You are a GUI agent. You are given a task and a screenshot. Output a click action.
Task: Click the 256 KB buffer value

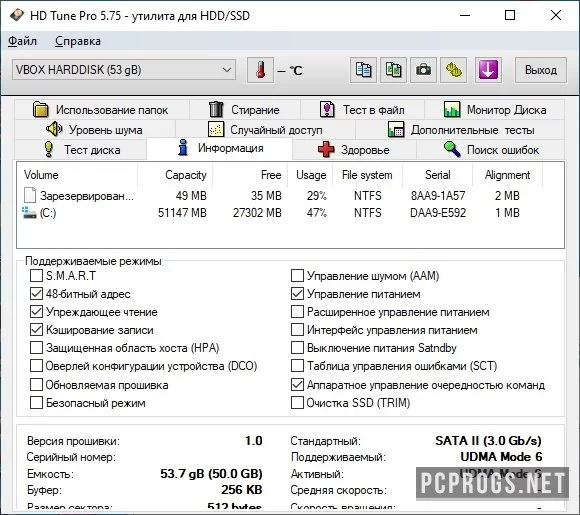click(x=242, y=489)
